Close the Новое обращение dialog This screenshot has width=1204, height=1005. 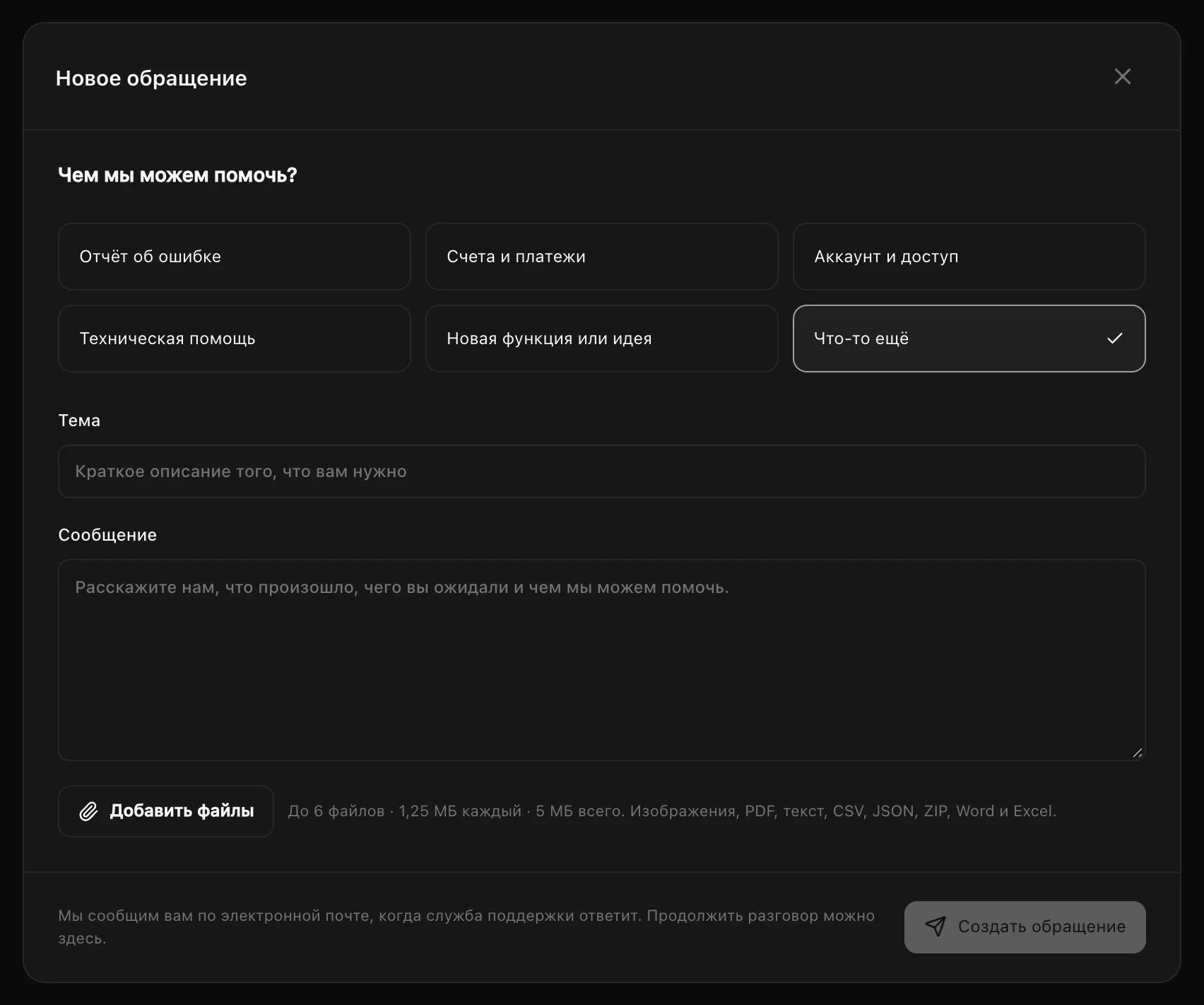1122,77
